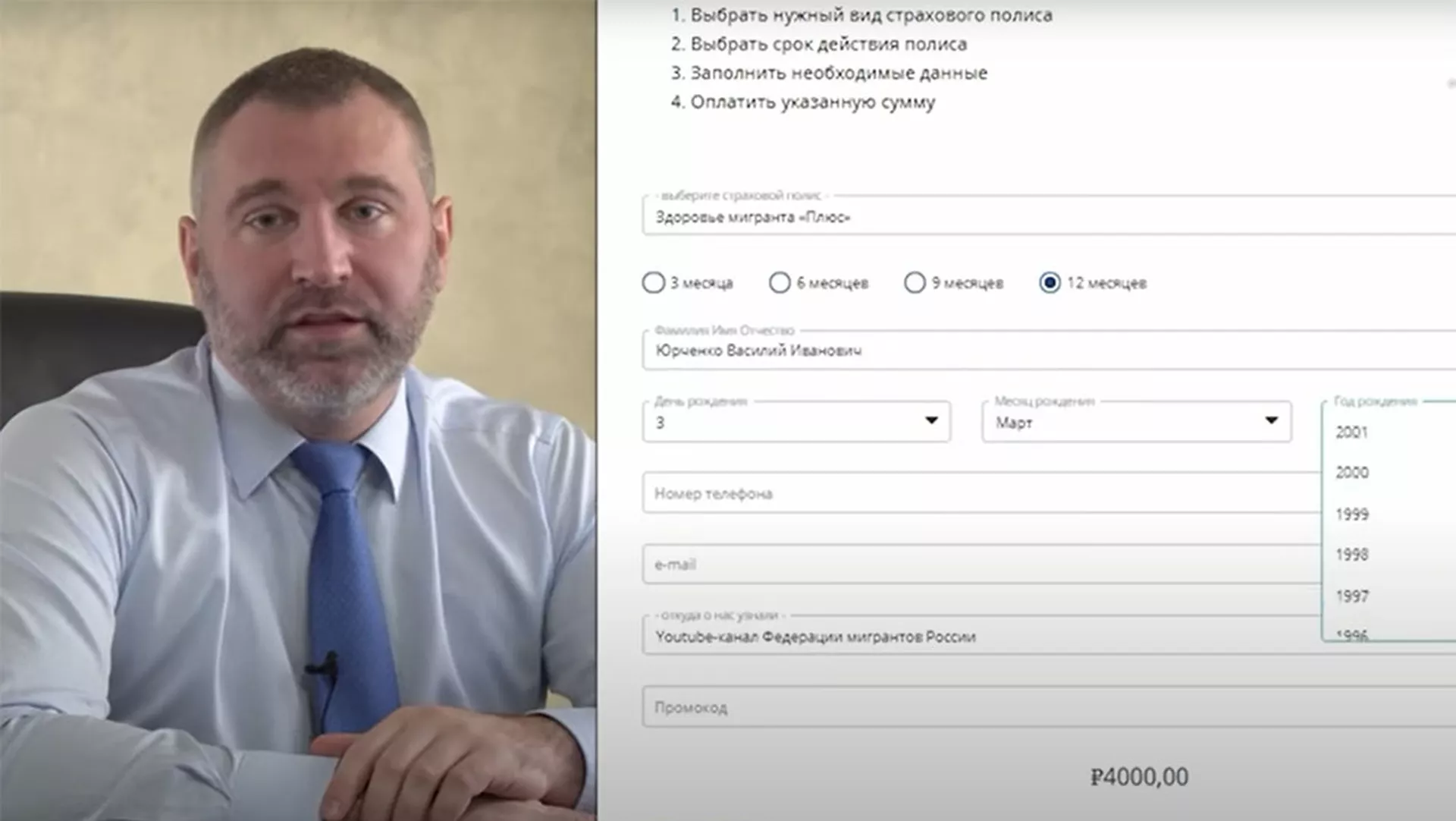Click the Фамилия Имя Отчество name field
Viewport: 1456px width, 821px height.
coord(1049,351)
